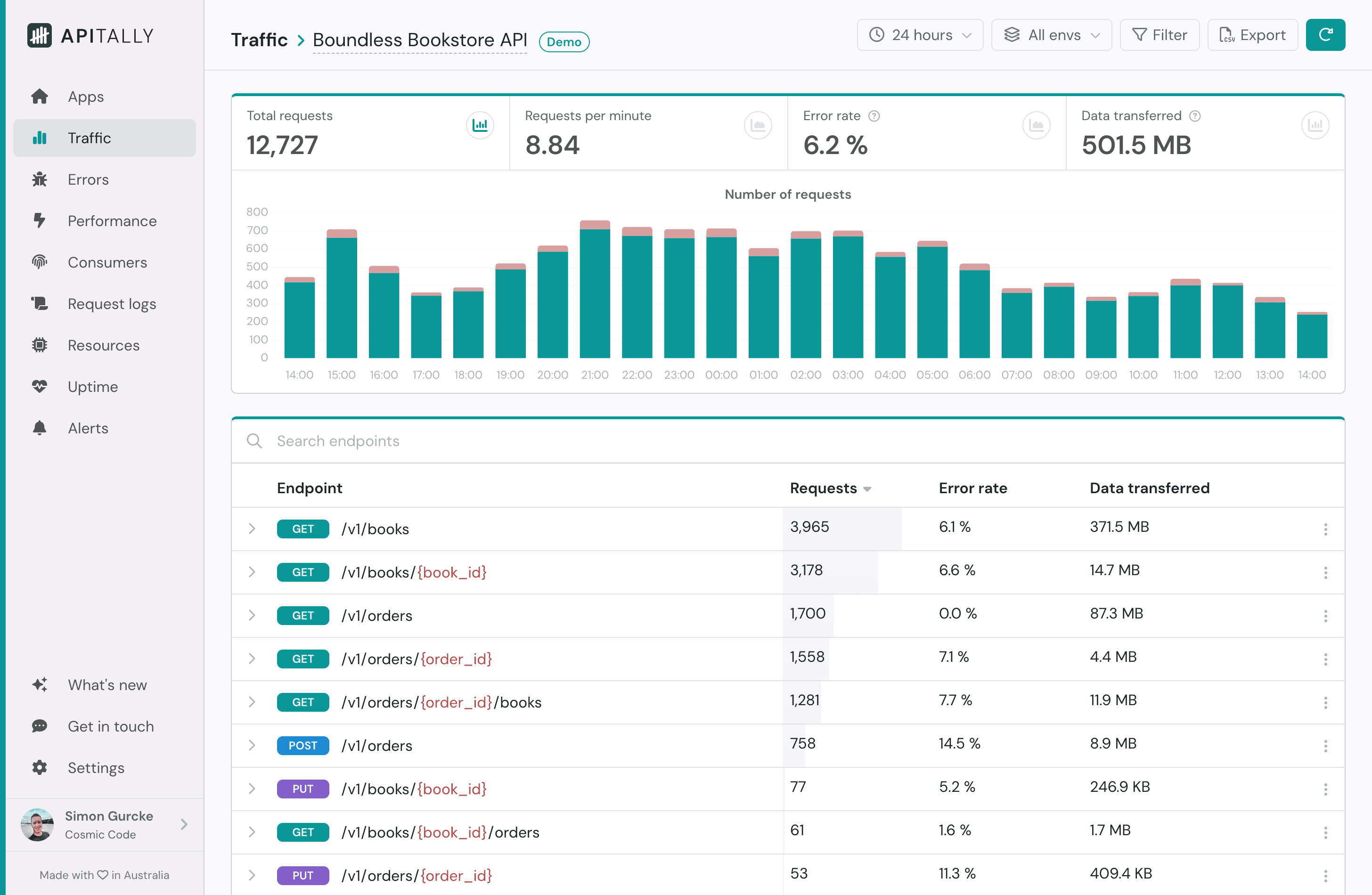The height and width of the screenshot is (895, 1372).
Task: Switch to the Apps section
Action: 85,96
